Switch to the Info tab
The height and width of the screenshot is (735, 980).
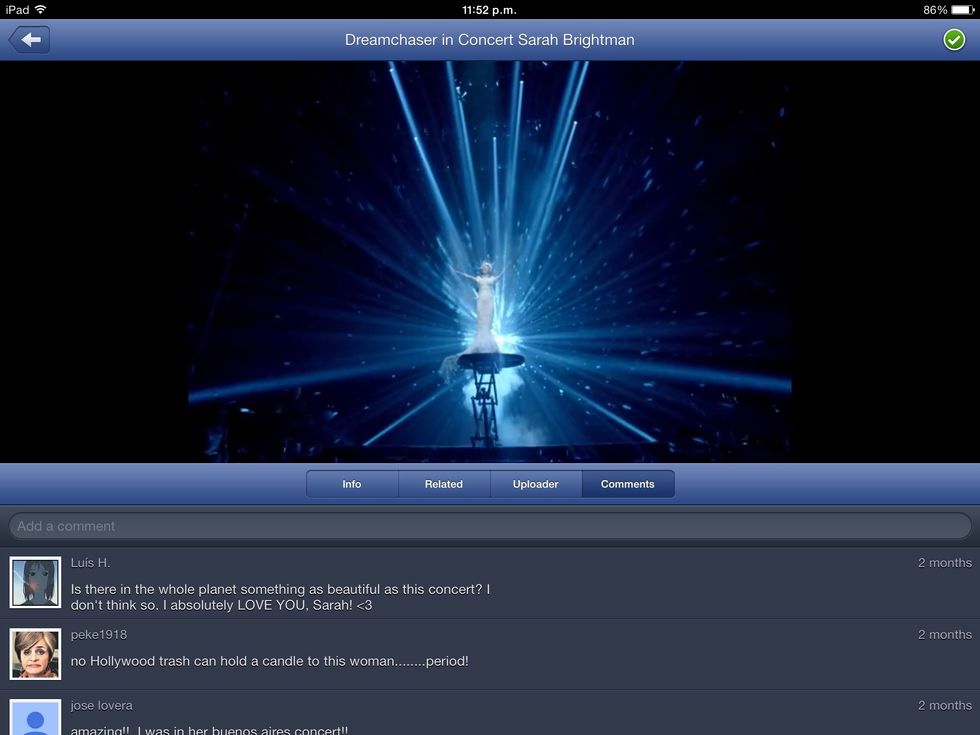352,484
